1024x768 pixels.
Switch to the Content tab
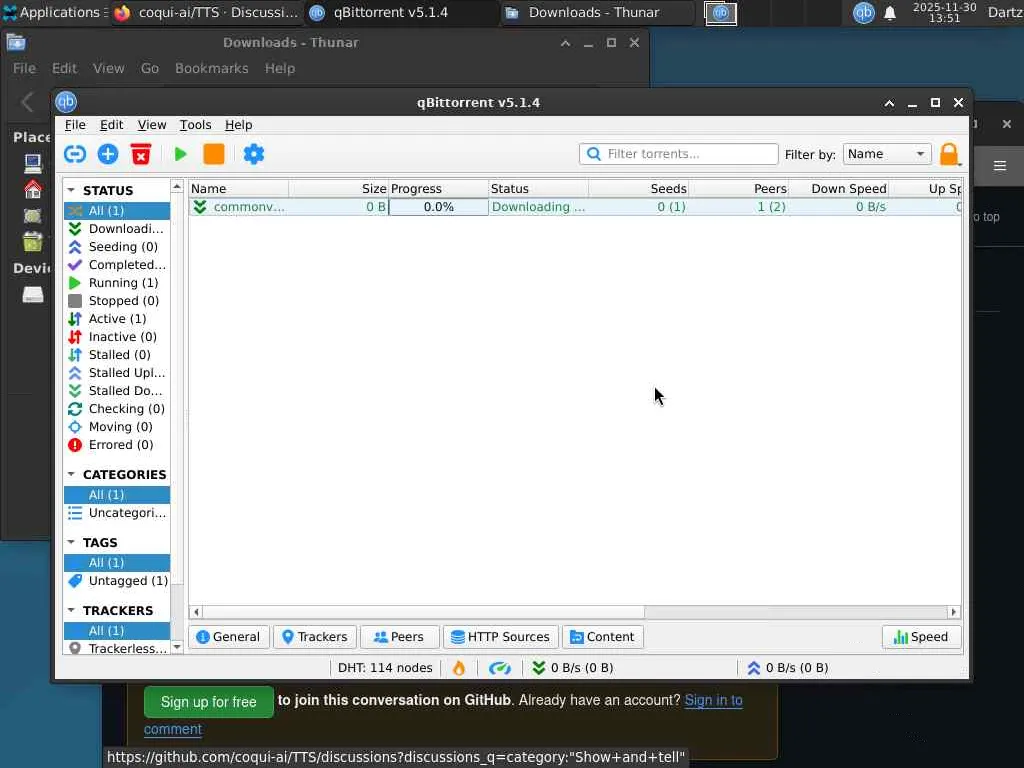click(x=602, y=637)
